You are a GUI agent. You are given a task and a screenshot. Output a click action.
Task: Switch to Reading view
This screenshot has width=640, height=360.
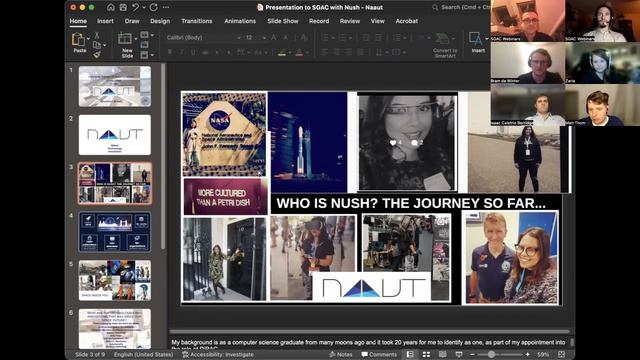tap(442, 354)
